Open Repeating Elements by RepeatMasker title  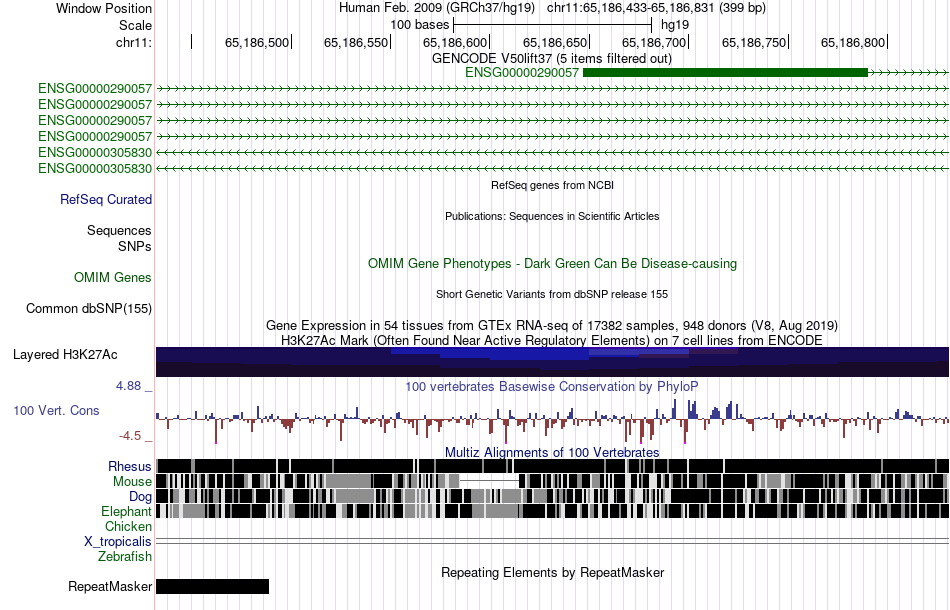click(x=553, y=572)
